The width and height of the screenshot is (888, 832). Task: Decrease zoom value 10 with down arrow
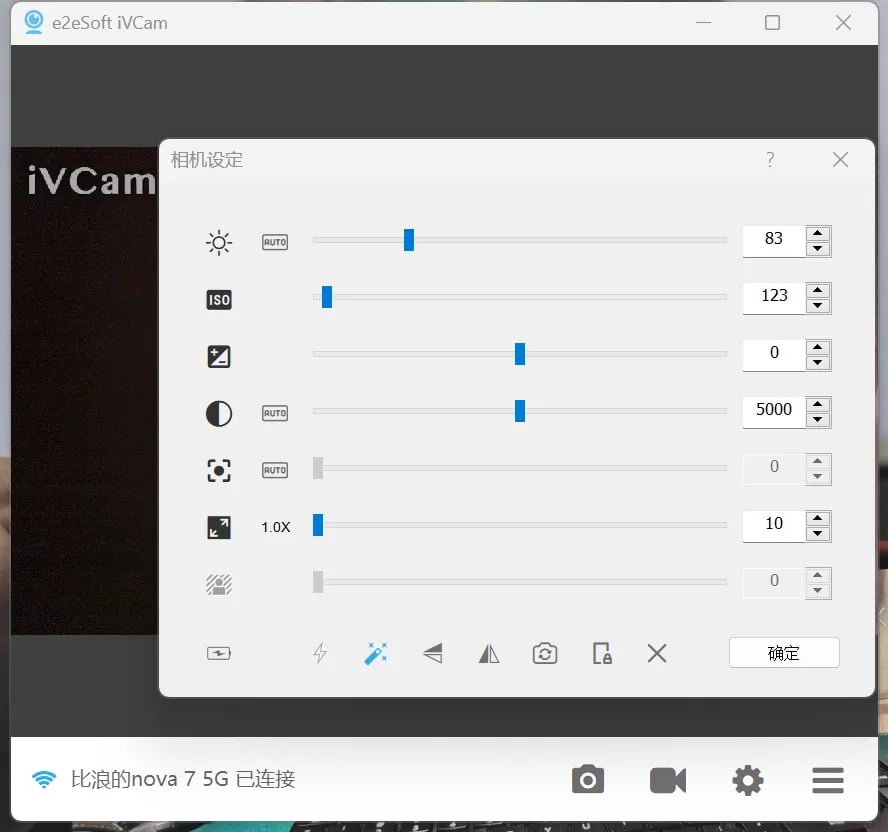818,534
